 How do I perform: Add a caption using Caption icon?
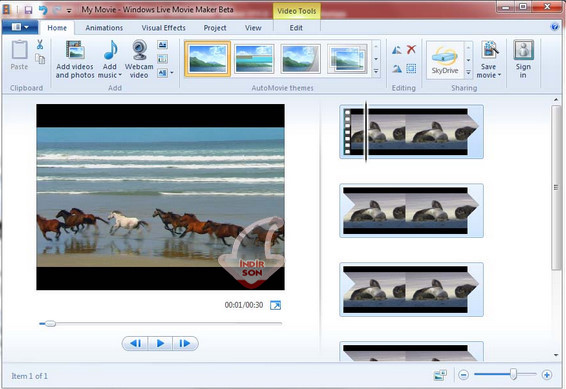point(162,59)
